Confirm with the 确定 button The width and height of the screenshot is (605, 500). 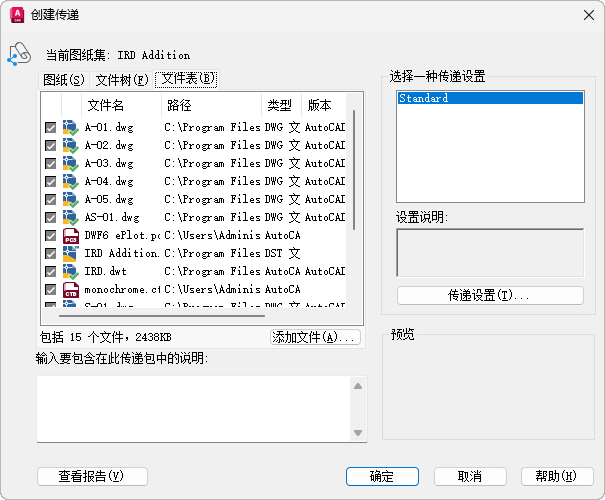pos(382,476)
